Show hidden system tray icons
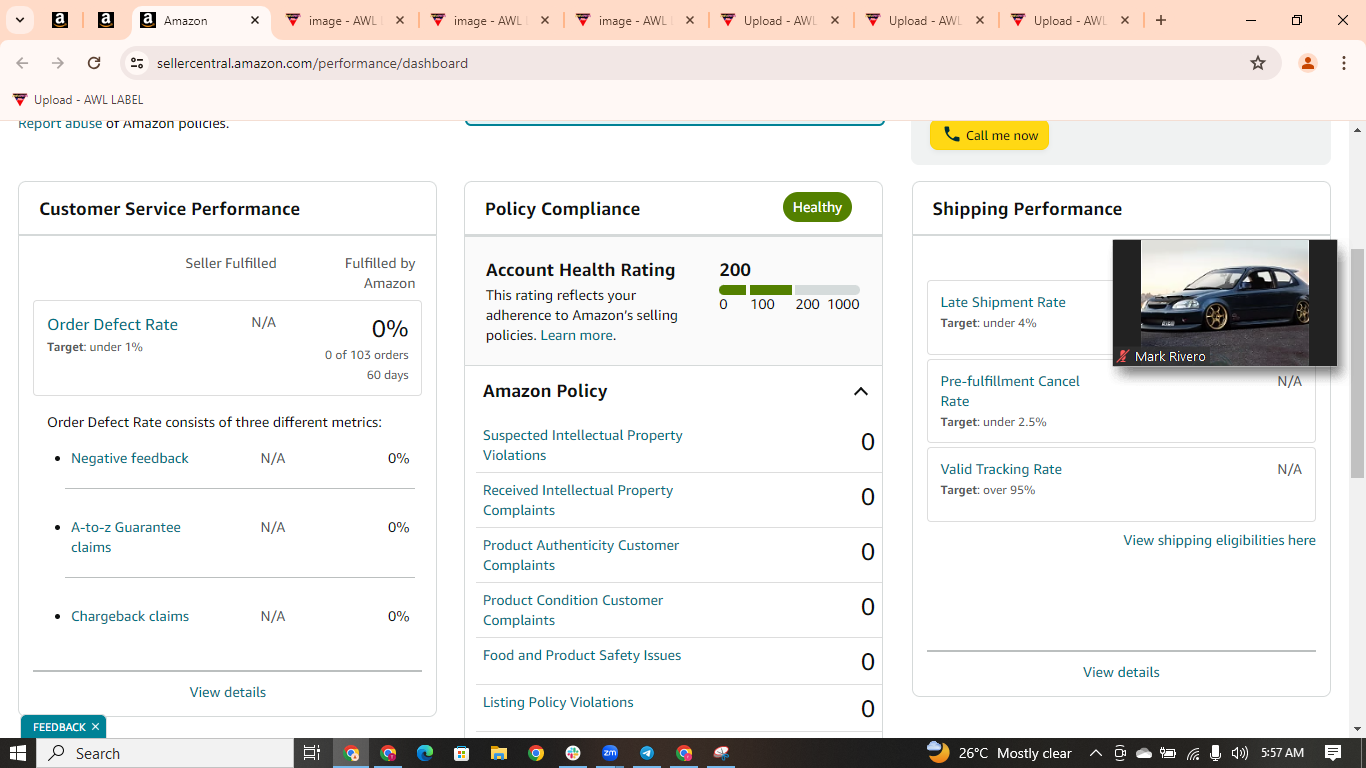 (x=1095, y=753)
